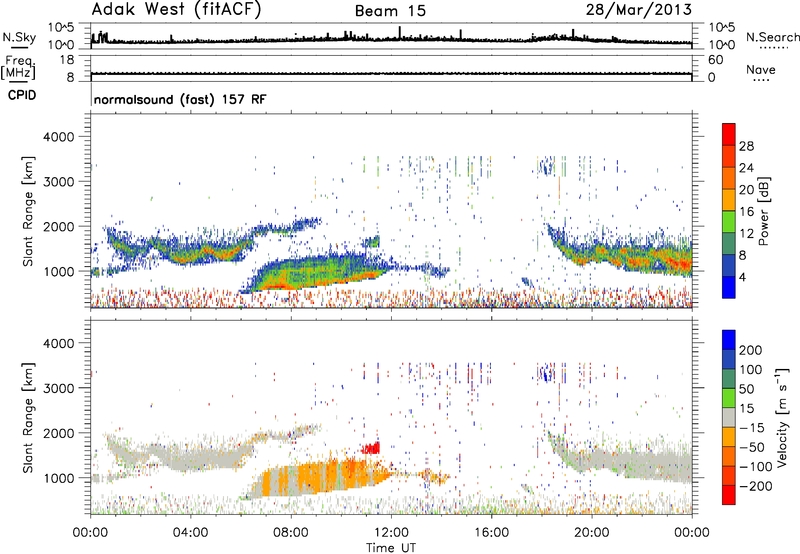The height and width of the screenshot is (554, 800).
Task: Click "4000" tick on the Power panel
Action: [x=58, y=137]
